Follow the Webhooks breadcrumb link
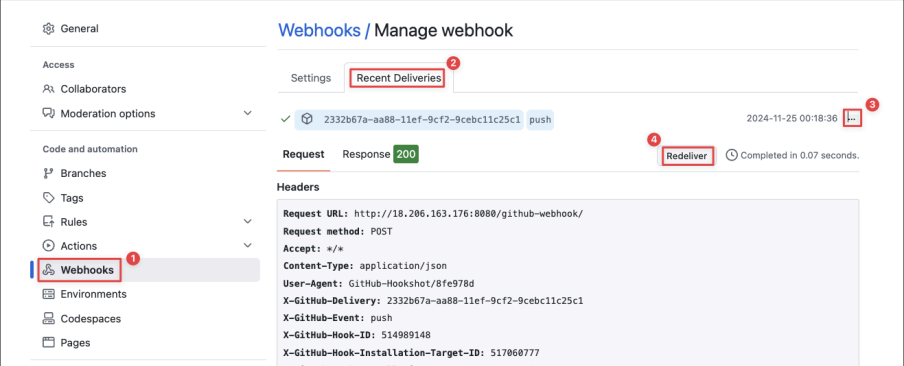The image size is (904, 366). (x=319, y=30)
